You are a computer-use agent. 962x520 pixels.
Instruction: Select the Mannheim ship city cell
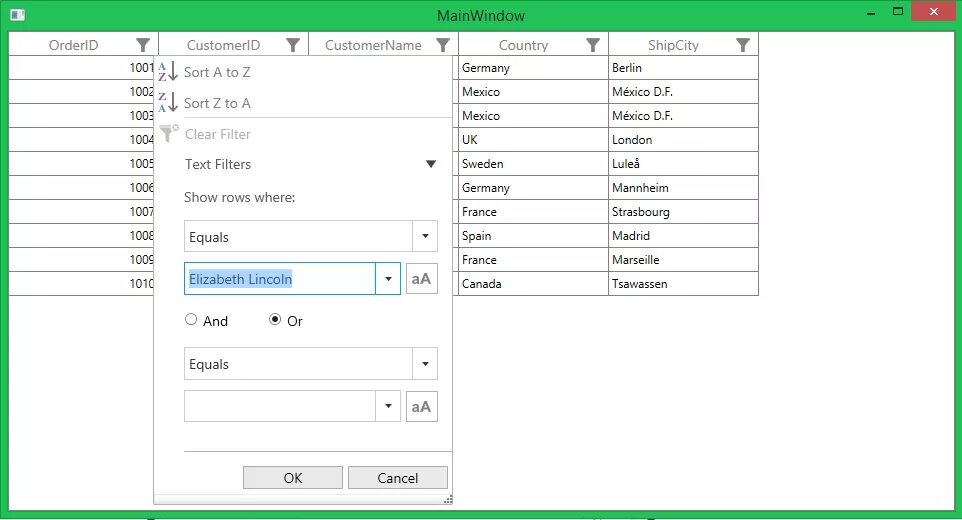[x=683, y=188]
